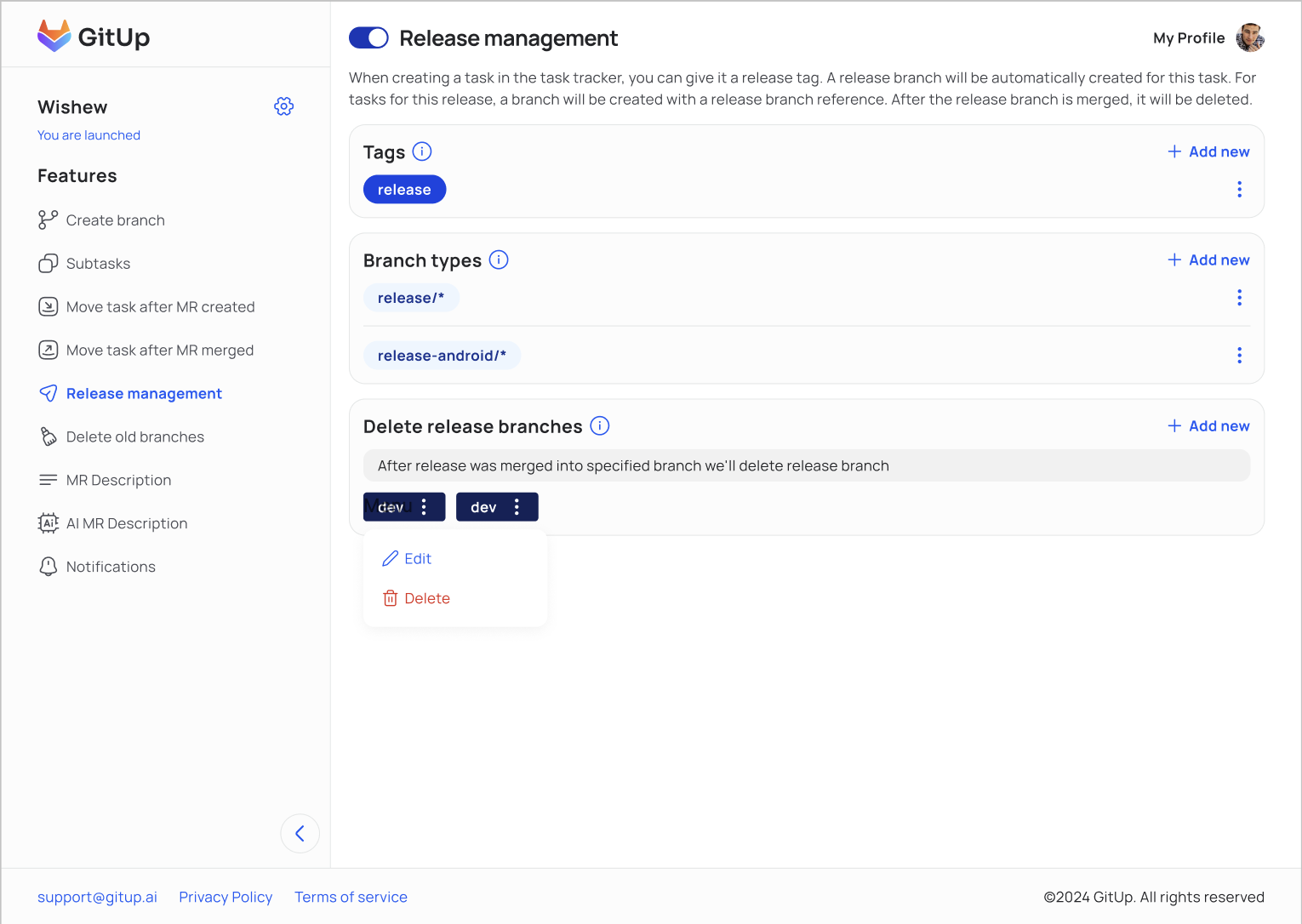The width and height of the screenshot is (1302, 924).
Task: Open the three-dot menu for release-android/* row
Action: tap(1240, 356)
